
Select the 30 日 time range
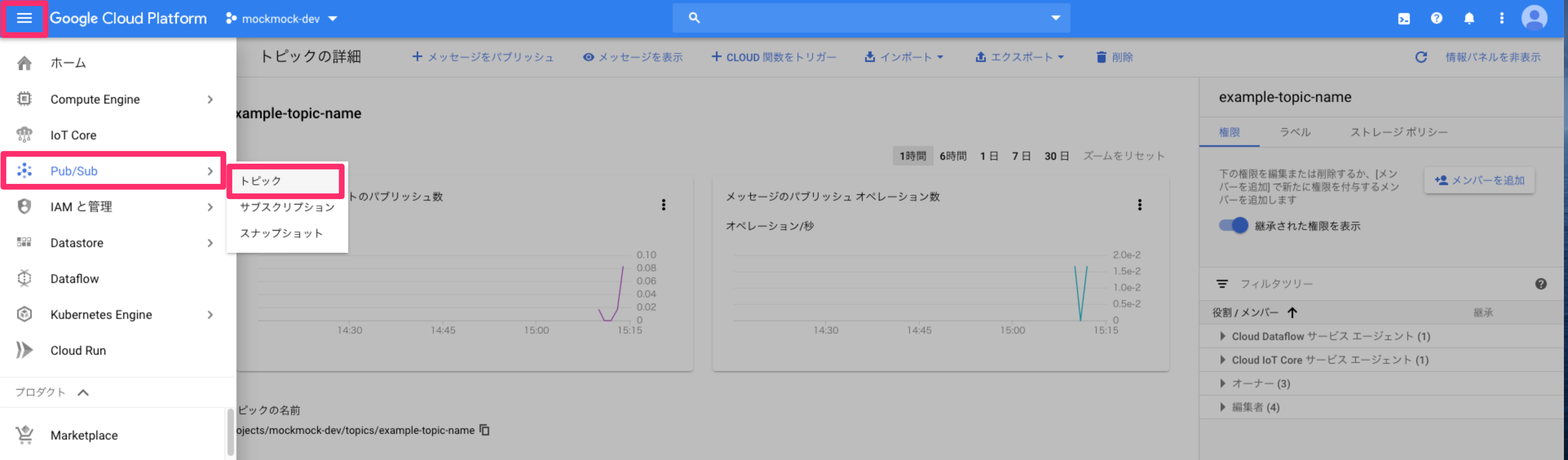[x=1057, y=156]
